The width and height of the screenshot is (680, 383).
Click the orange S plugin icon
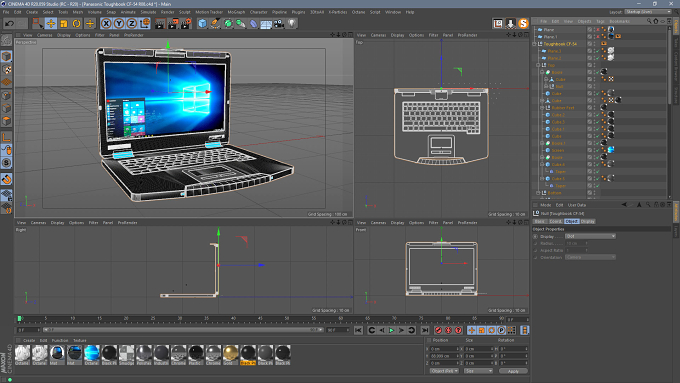[523, 23]
